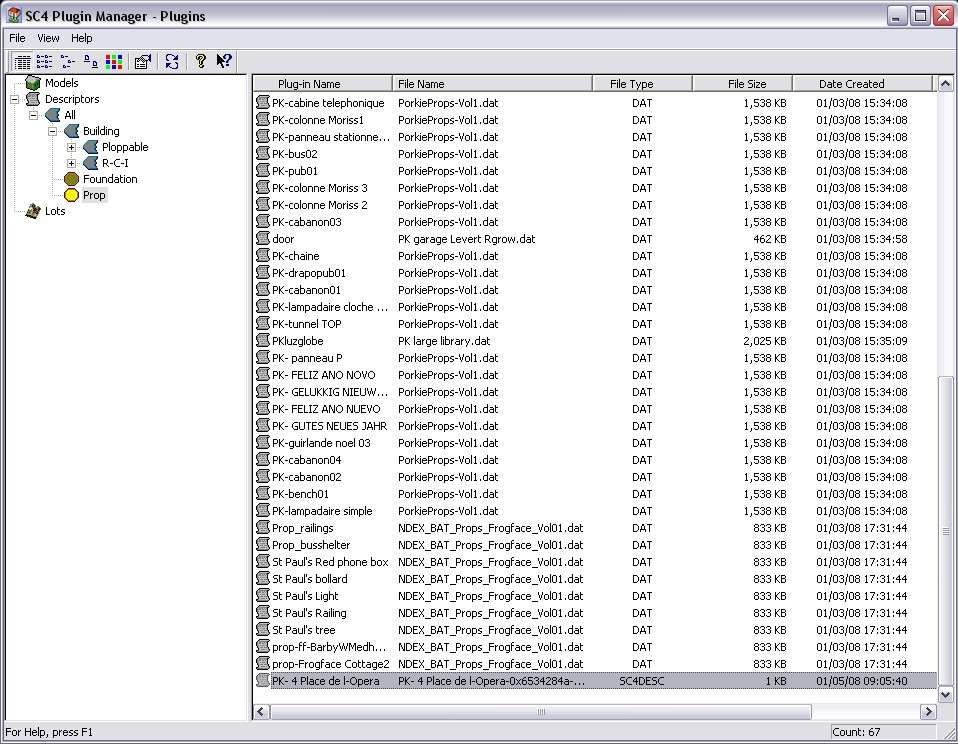This screenshot has height=744, width=958.
Task: Open the View menu
Action: coord(48,38)
